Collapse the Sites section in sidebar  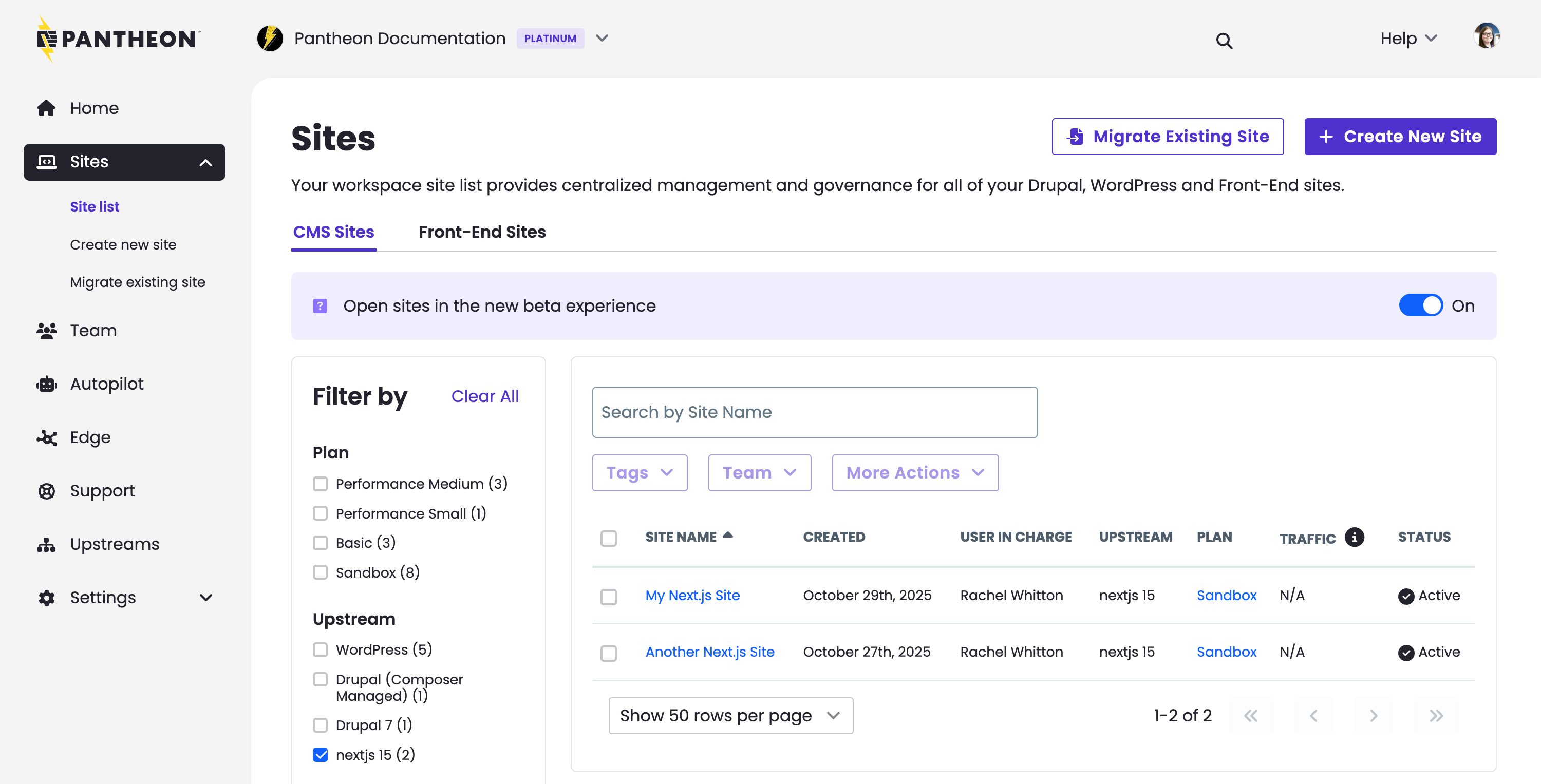click(x=206, y=161)
